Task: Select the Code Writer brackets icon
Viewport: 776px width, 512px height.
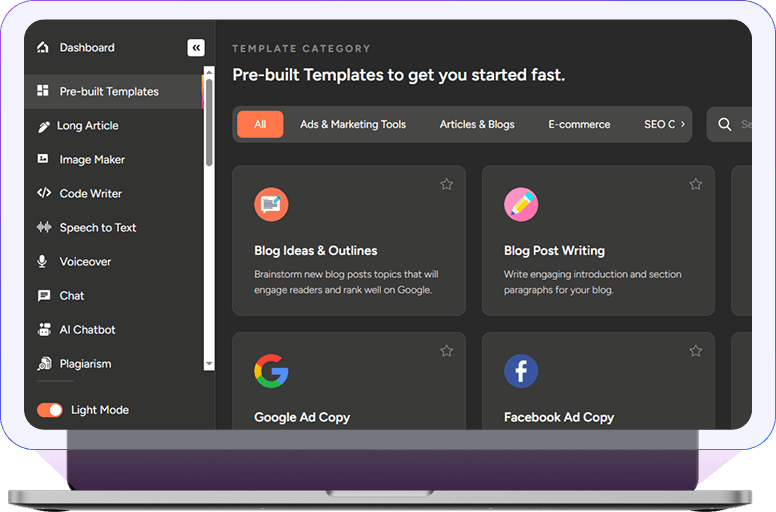Action: (x=43, y=193)
